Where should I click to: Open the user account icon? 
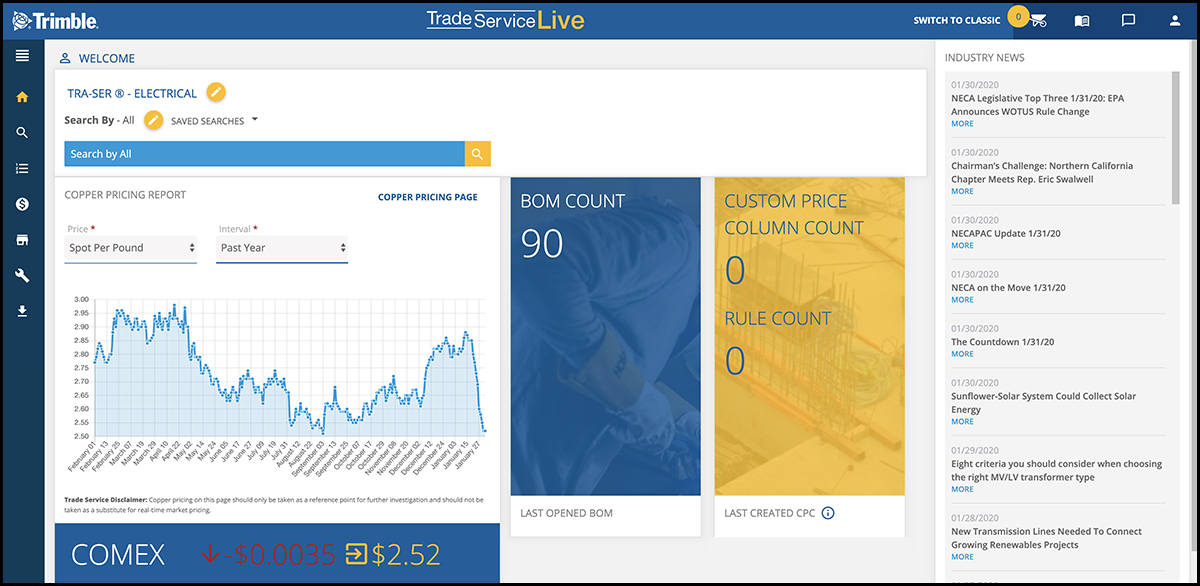coord(1175,20)
